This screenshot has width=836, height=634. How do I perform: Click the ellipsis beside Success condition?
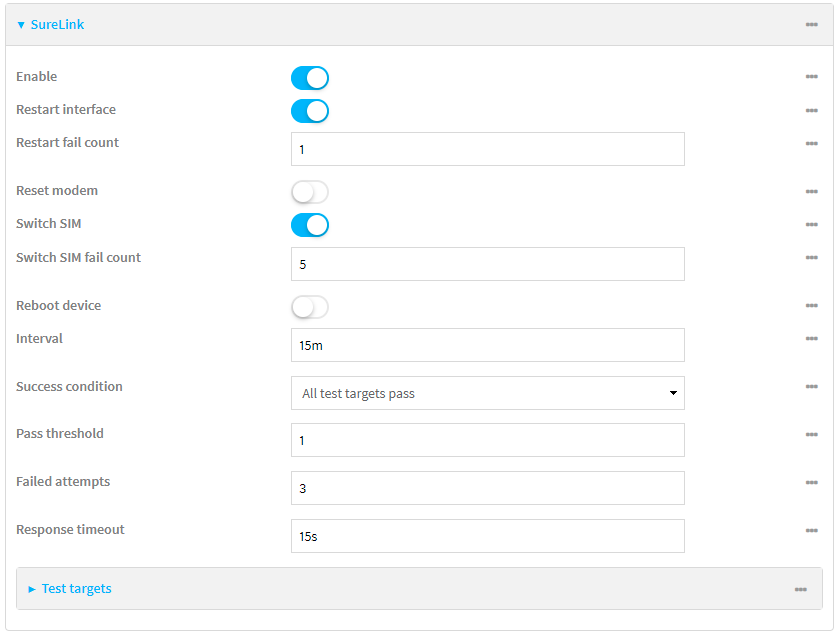point(812,387)
